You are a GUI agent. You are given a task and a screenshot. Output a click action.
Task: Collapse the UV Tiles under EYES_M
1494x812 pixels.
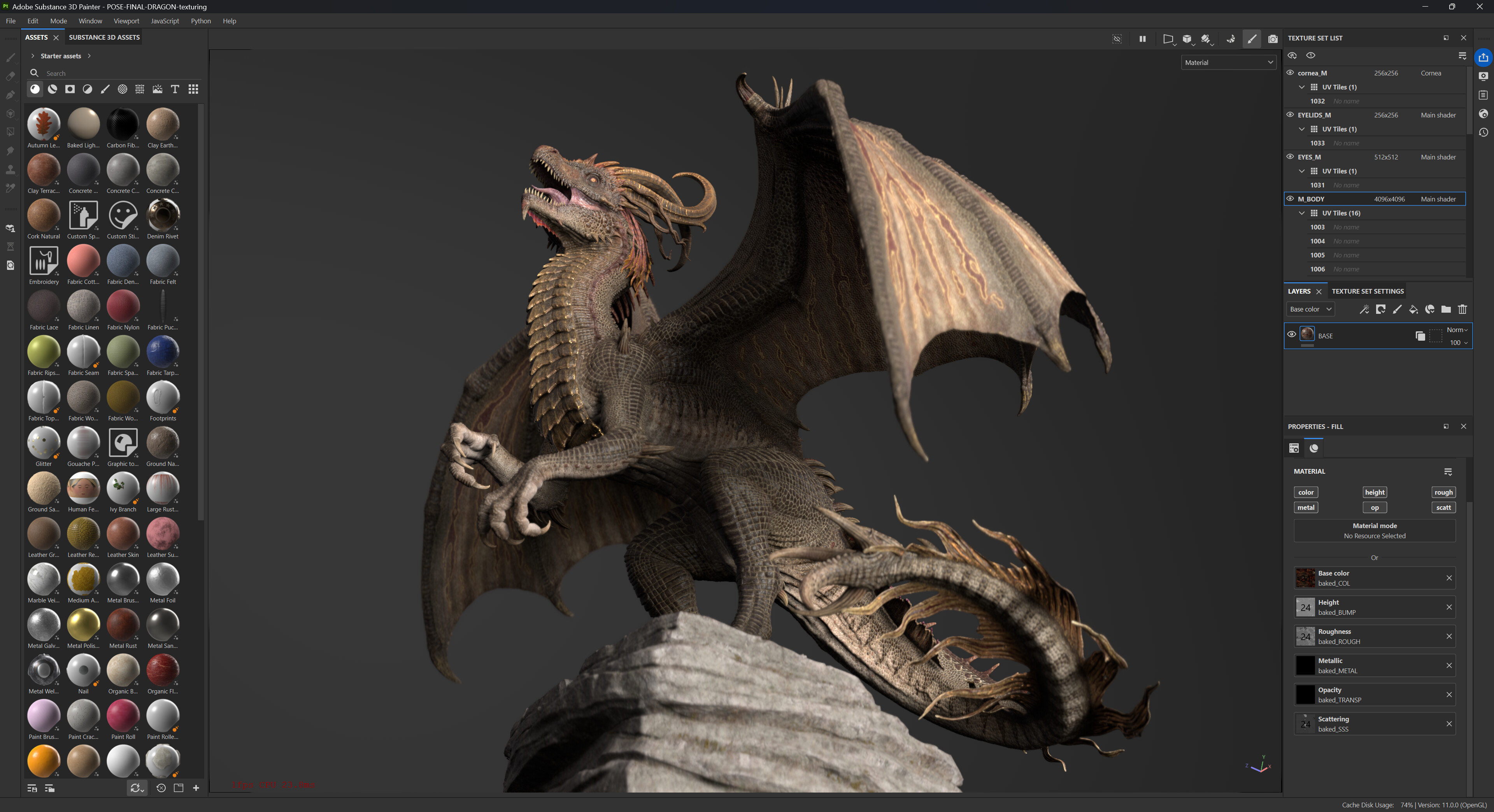[1301, 171]
